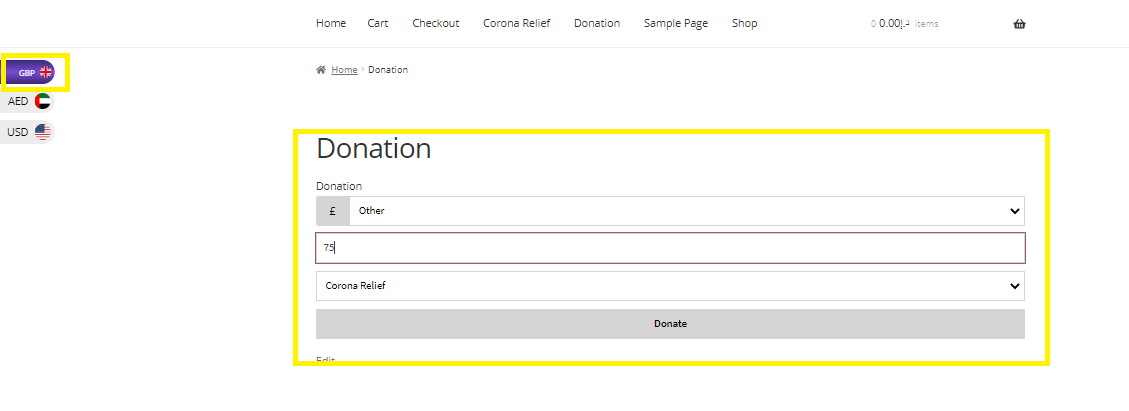
Task: Visit the Shop menu item
Action: pyautogui.click(x=744, y=23)
